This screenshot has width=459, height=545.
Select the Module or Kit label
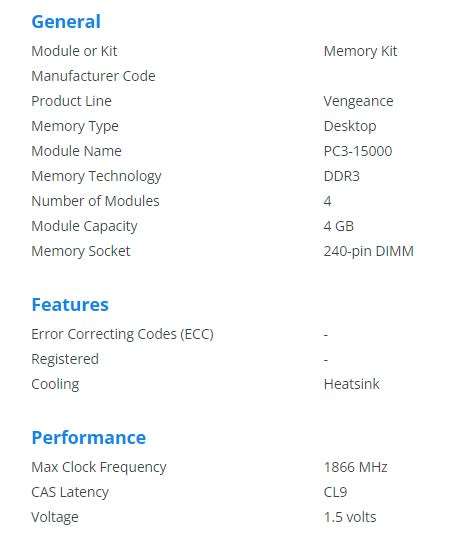tap(74, 51)
